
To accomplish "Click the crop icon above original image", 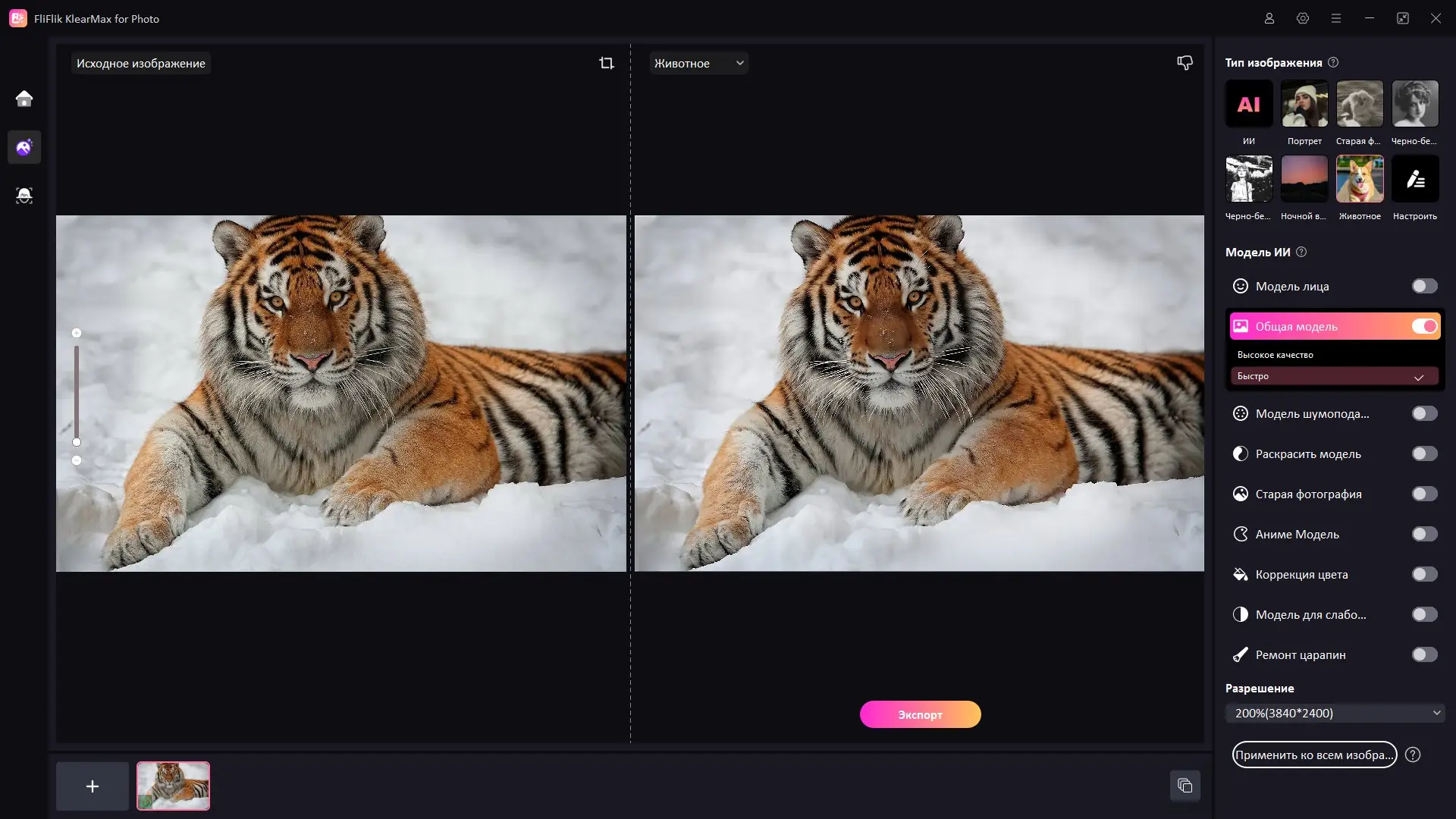I will coord(607,63).
